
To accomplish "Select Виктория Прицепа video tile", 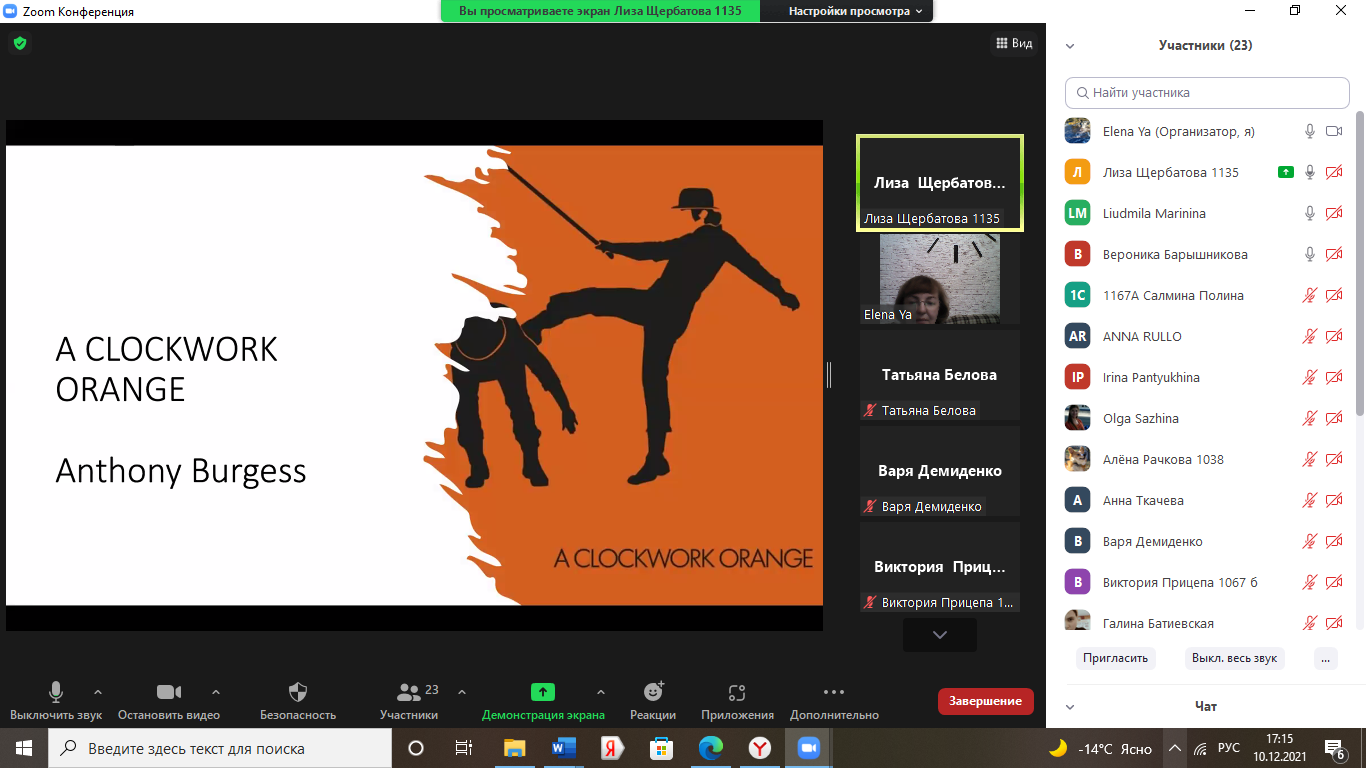I will point(940,567).
